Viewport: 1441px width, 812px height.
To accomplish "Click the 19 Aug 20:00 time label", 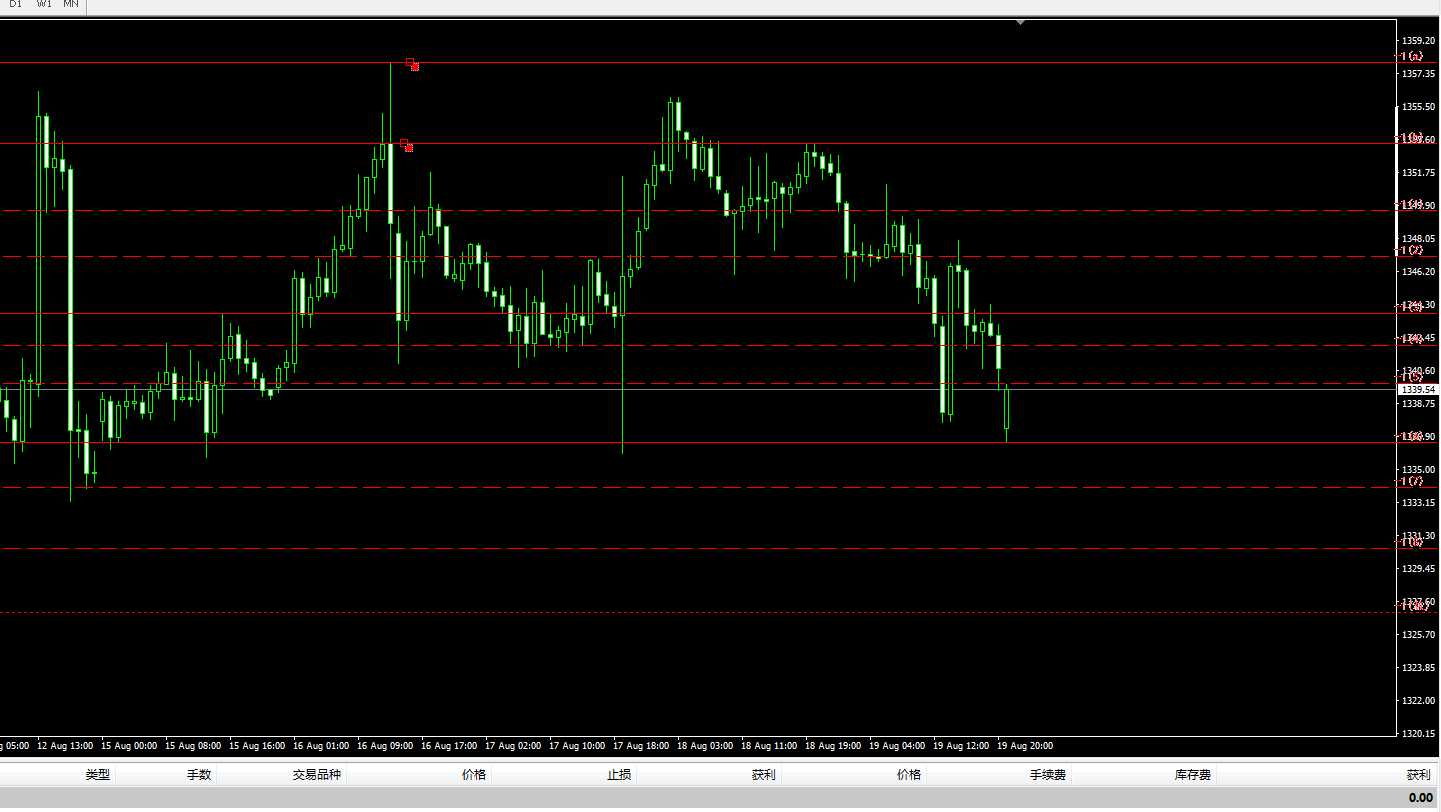I will coord(1025,746).
